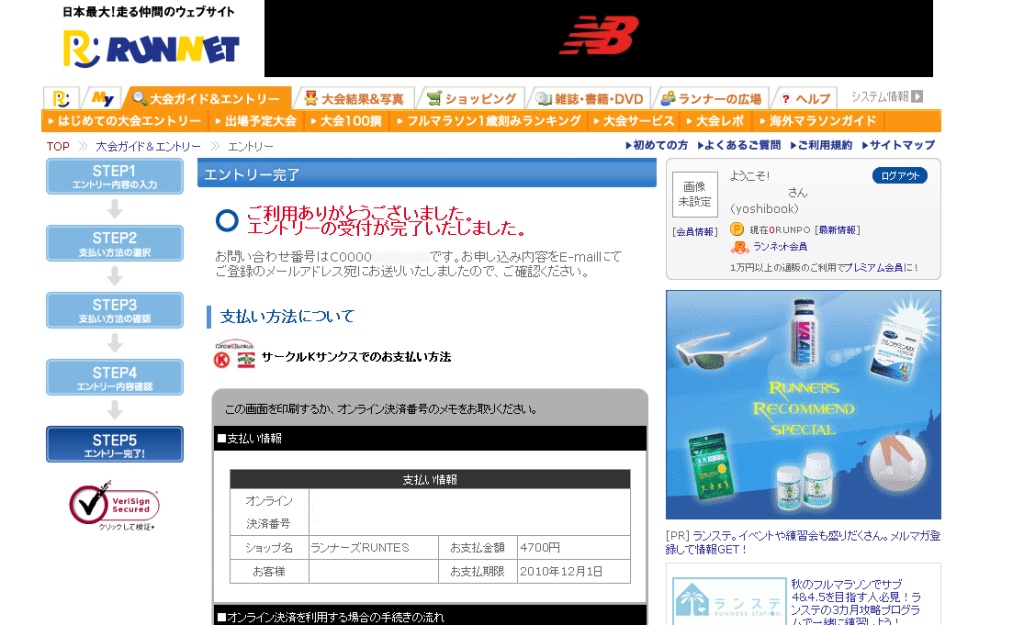This screenshot has height=625, width=1024.
Task: Click the お支払期限 label cell
Action: coord(477,571)
